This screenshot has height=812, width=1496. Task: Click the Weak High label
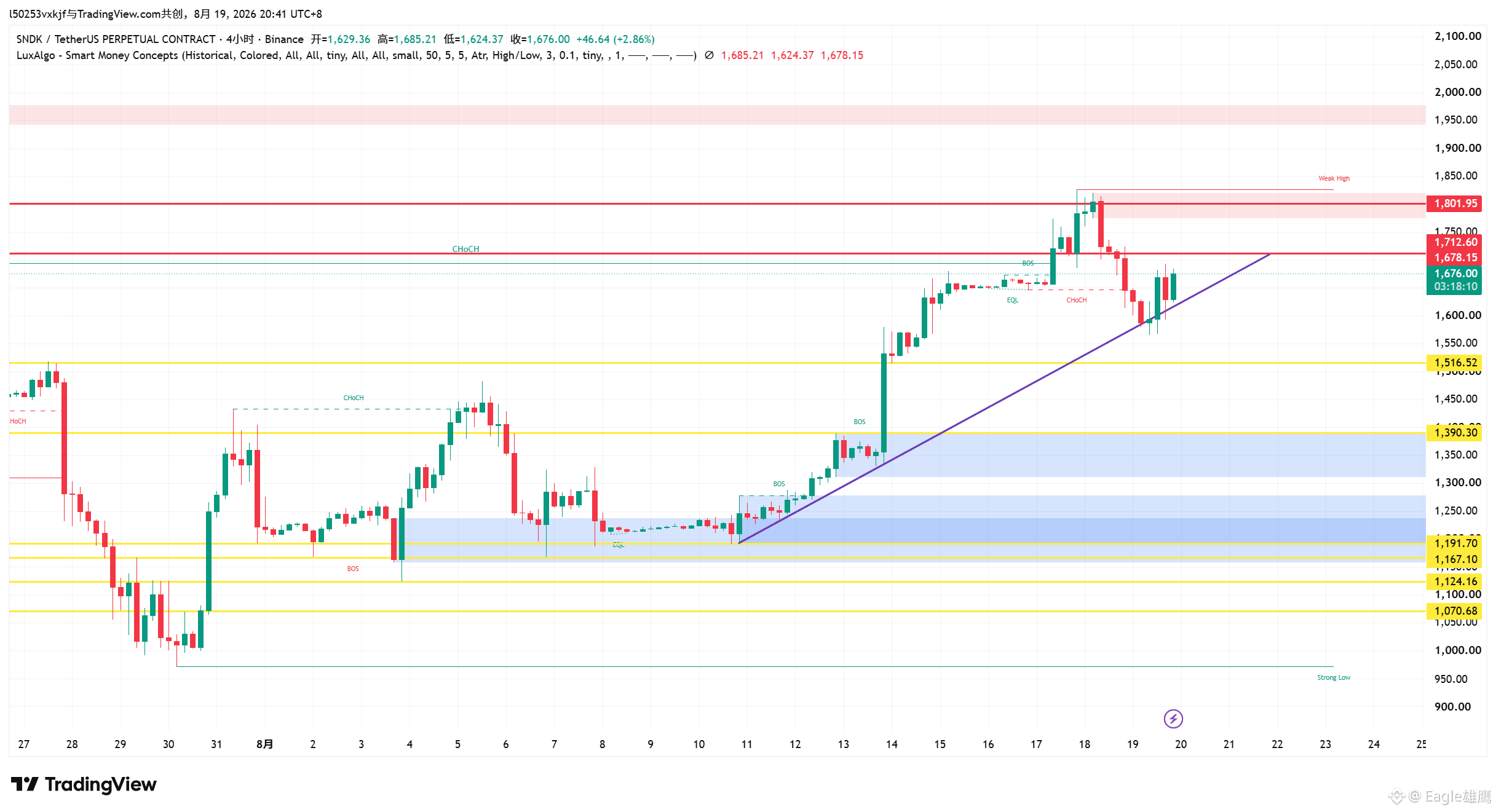(x=1334, y=178)
